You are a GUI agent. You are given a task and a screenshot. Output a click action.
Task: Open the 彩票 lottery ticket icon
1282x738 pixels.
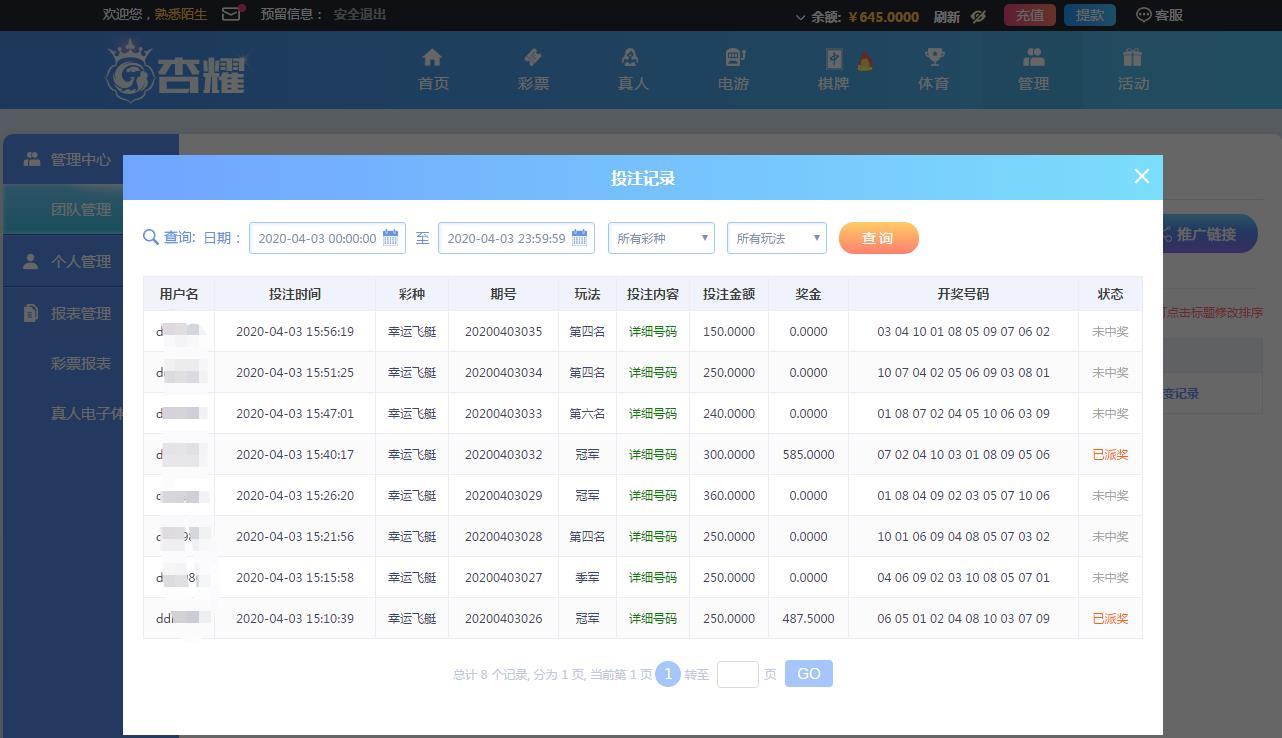pos(533,58)
